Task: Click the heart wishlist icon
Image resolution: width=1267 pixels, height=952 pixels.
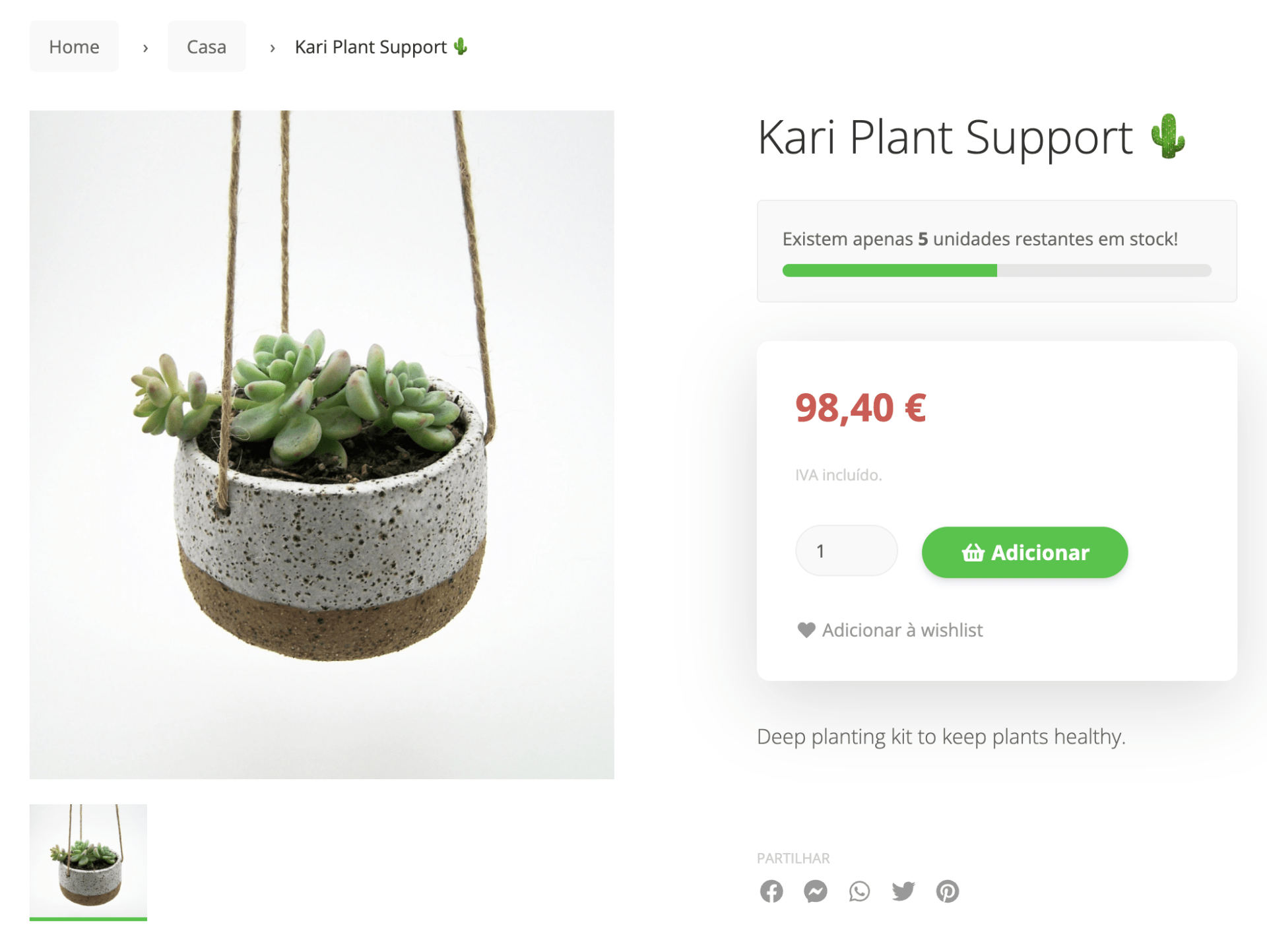Action: tap(806, 630)
